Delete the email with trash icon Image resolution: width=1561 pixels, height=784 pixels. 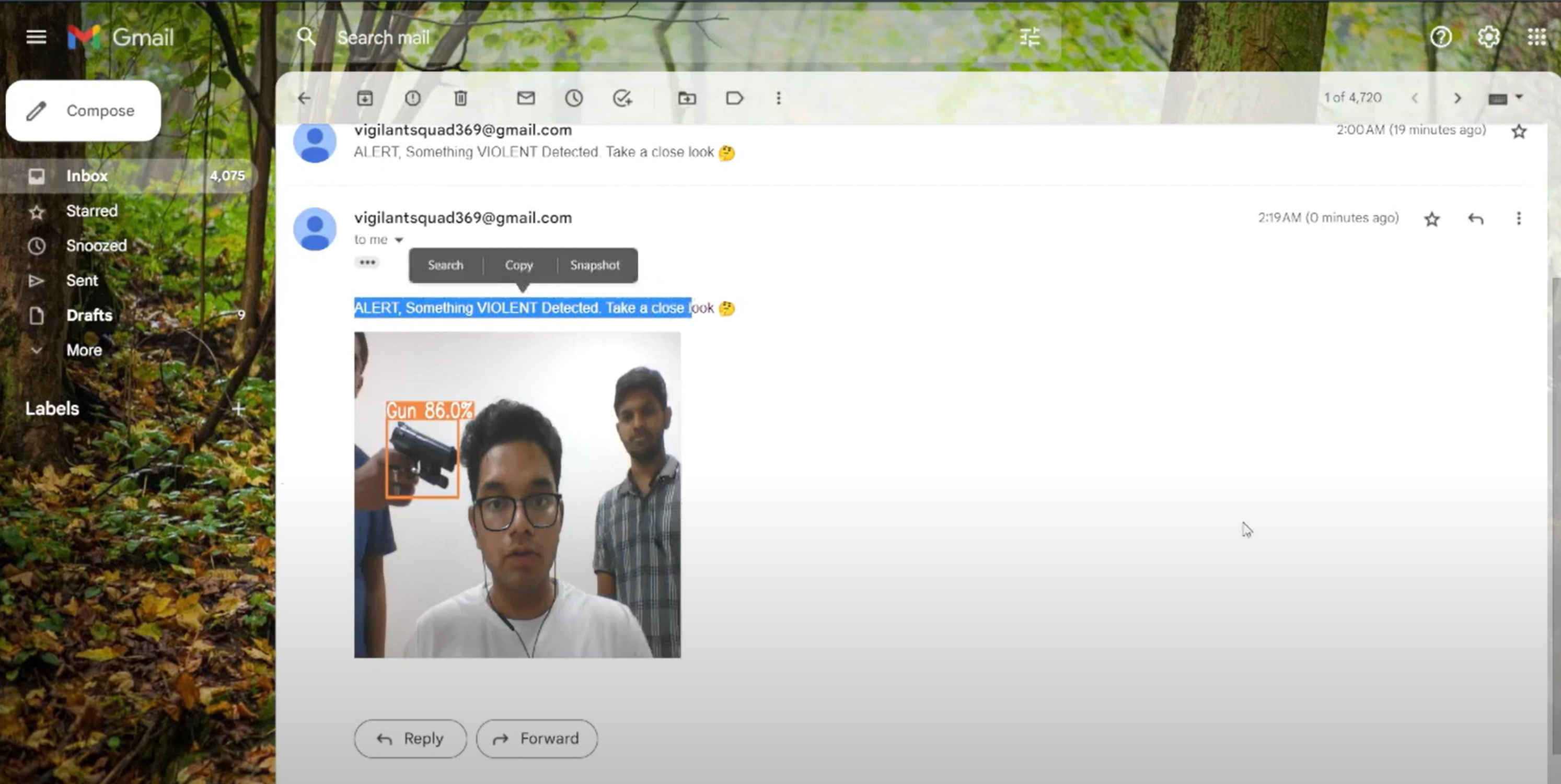point(460,98)
